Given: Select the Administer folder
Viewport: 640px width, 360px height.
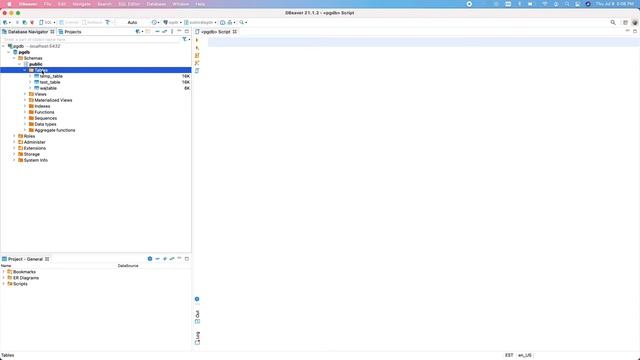Looking at the screenshot, I should (34, 142).
